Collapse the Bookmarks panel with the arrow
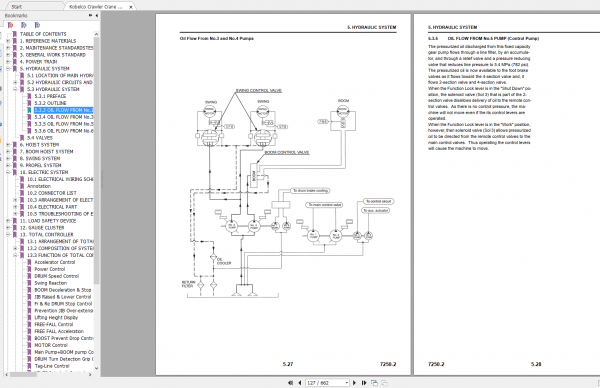 (96, 15)
